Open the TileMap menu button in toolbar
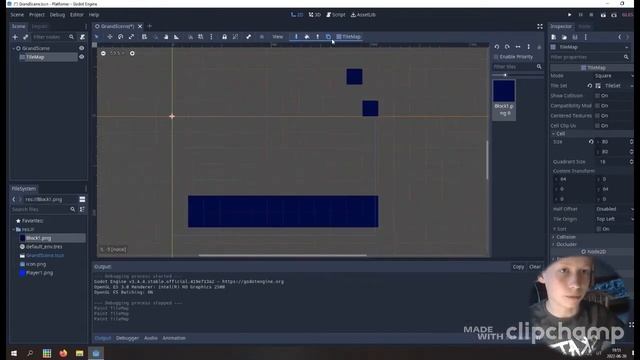Image resolution: width=640 pixels, height=360 pixels. 349,37
